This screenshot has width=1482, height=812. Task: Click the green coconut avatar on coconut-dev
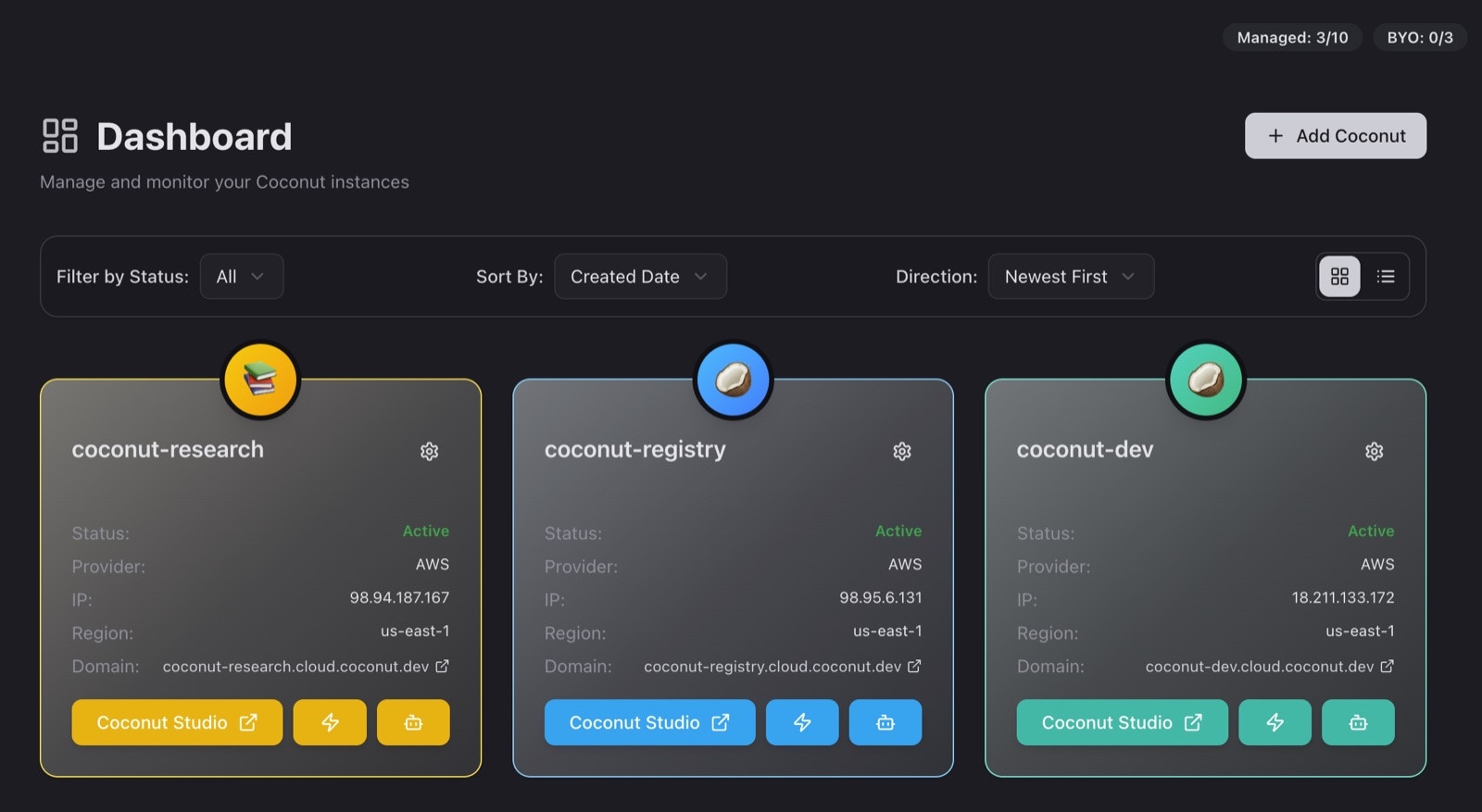[1206, 380]
